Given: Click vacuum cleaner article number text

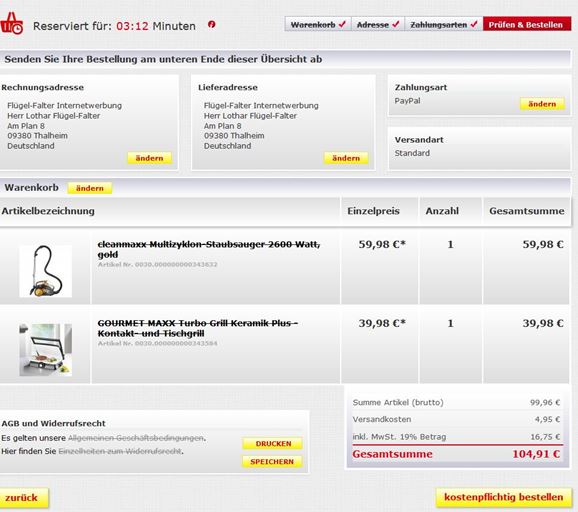Looking at the screenshot, I should [x=157, y=264].
